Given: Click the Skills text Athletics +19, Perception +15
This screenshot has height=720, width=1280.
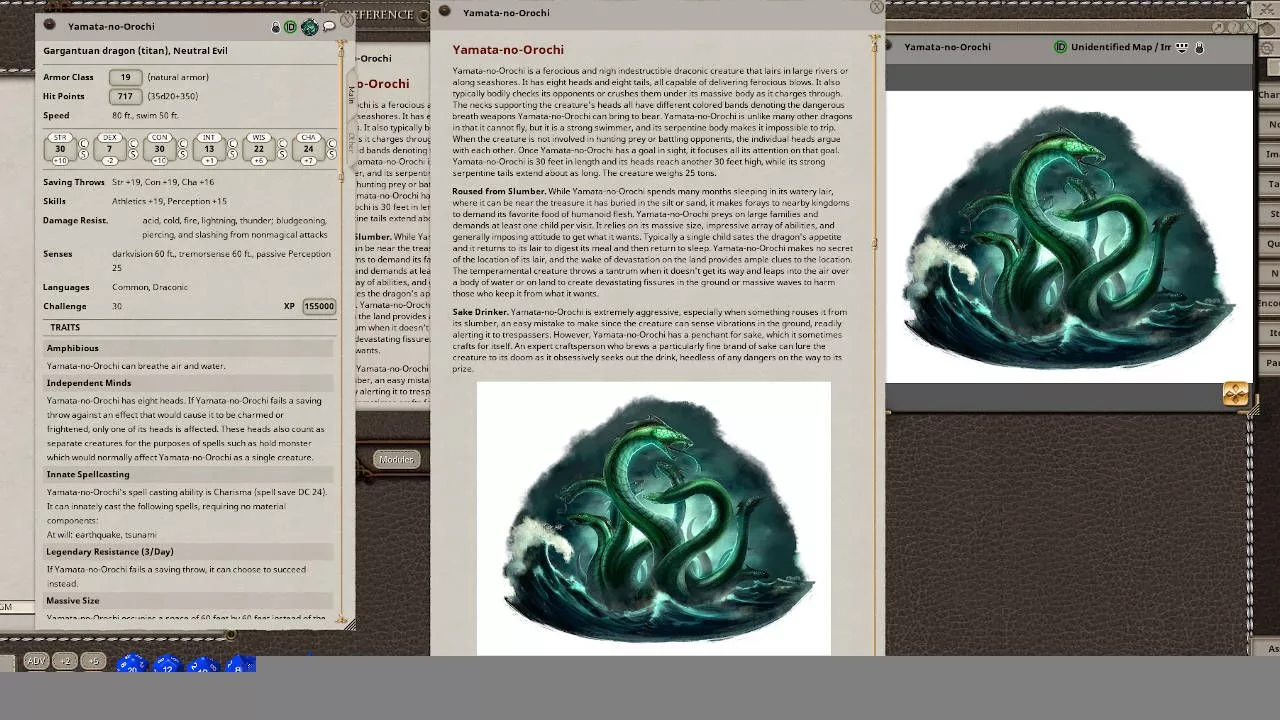Looking at the screenshot, I should [169, 201].
